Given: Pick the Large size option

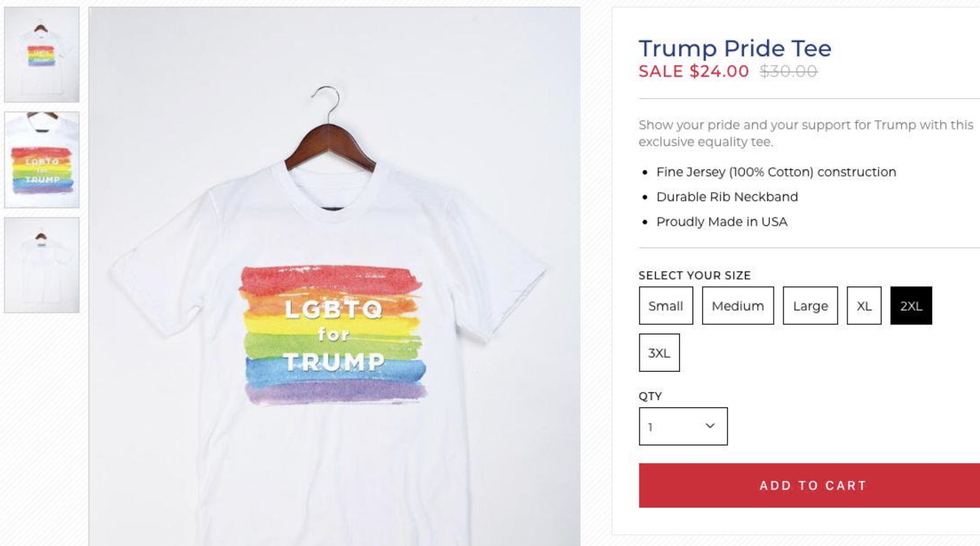Looking at the screenshot, I should pos(810,305).
